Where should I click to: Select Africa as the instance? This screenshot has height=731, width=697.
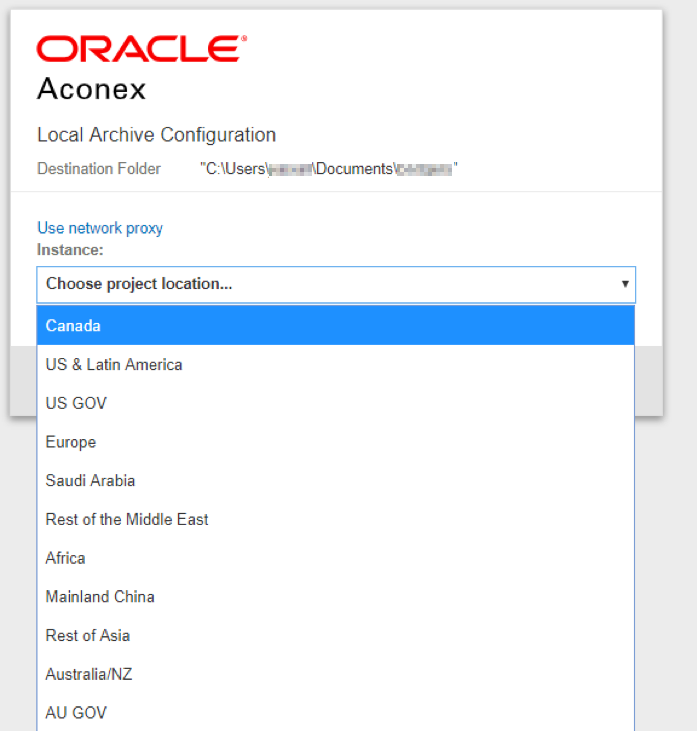point(336,558)
